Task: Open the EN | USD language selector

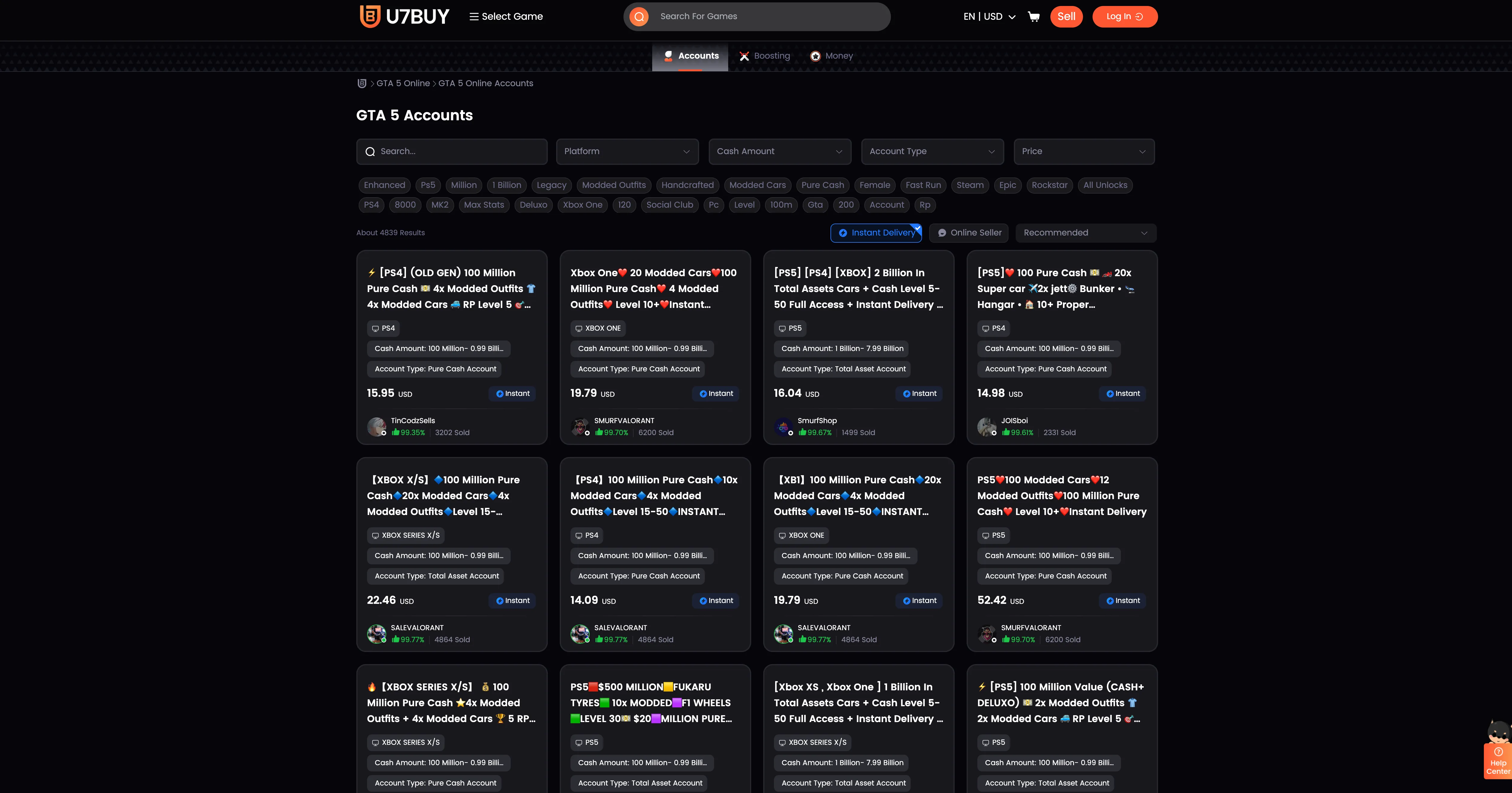Action: coord(989,16)
